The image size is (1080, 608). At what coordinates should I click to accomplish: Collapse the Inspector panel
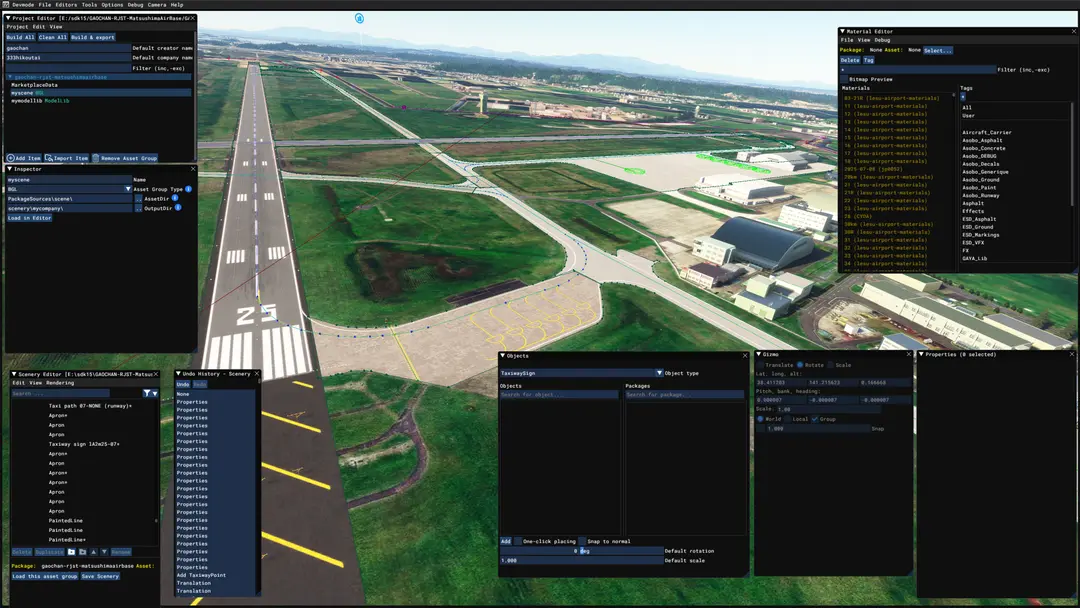(10, 169)
